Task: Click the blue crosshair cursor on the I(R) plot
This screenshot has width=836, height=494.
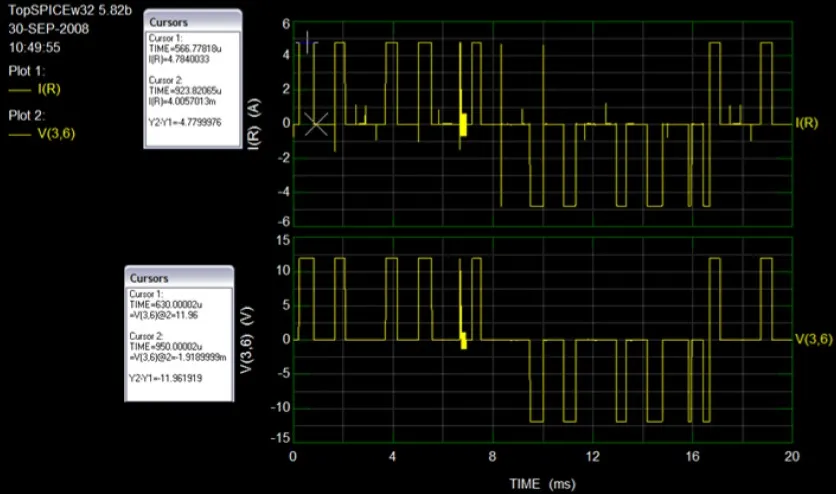Action: click(307, 43)
